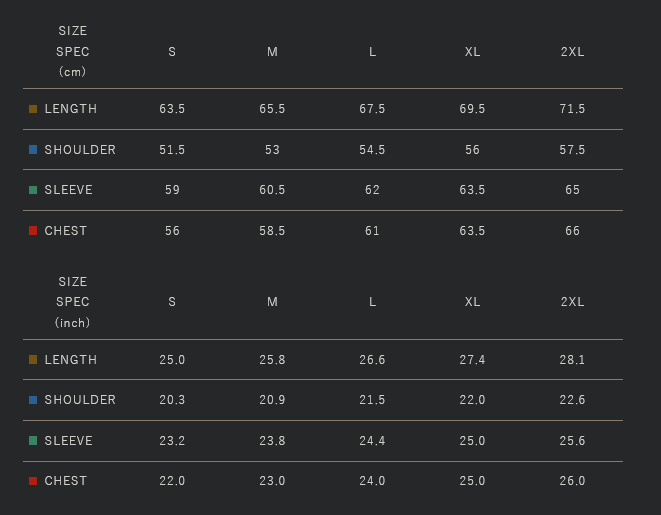Click LENGTH value 63.5 for size S

(172, 109)
